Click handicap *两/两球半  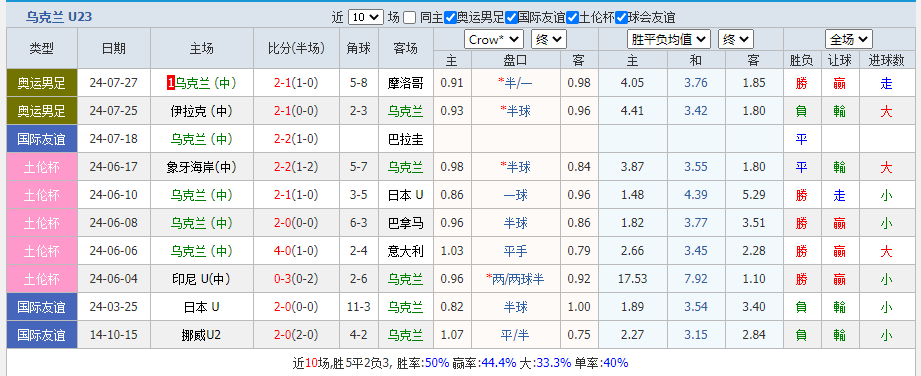pyautogui.click(x=515, y=279)
